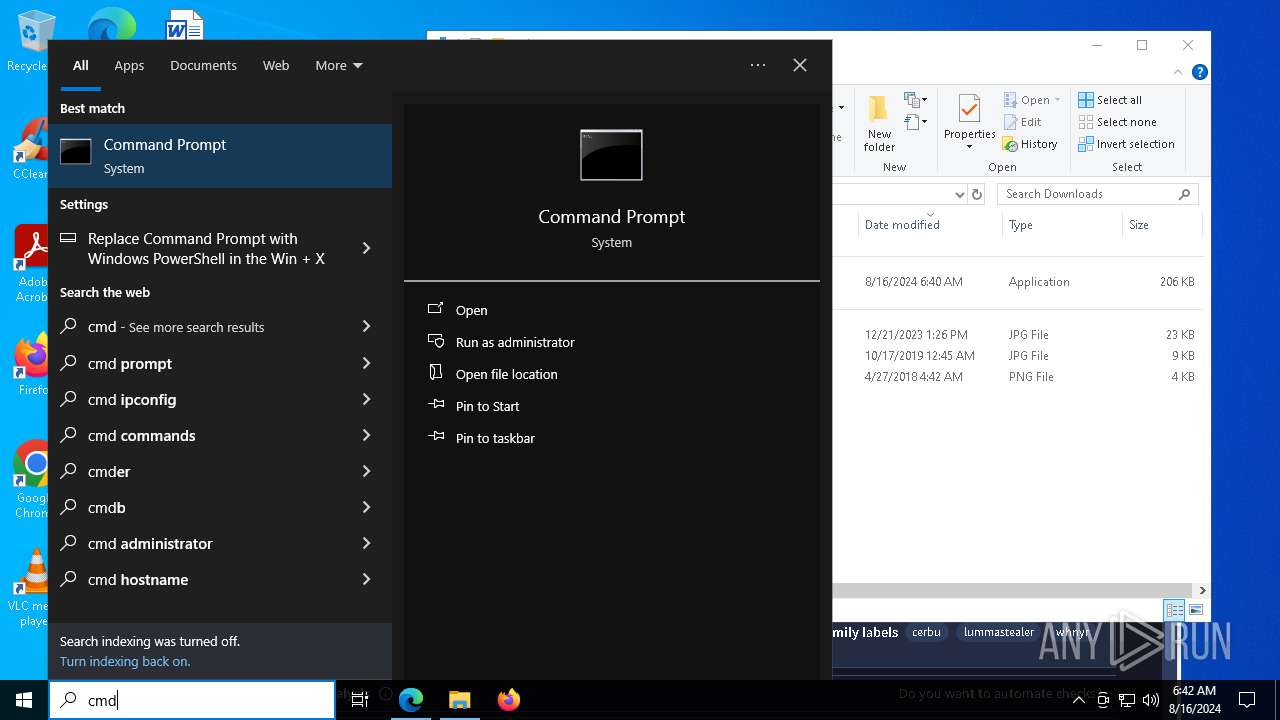
Task: Expand 'cmd - See more search results' arrow
Action: pos(366,327)
